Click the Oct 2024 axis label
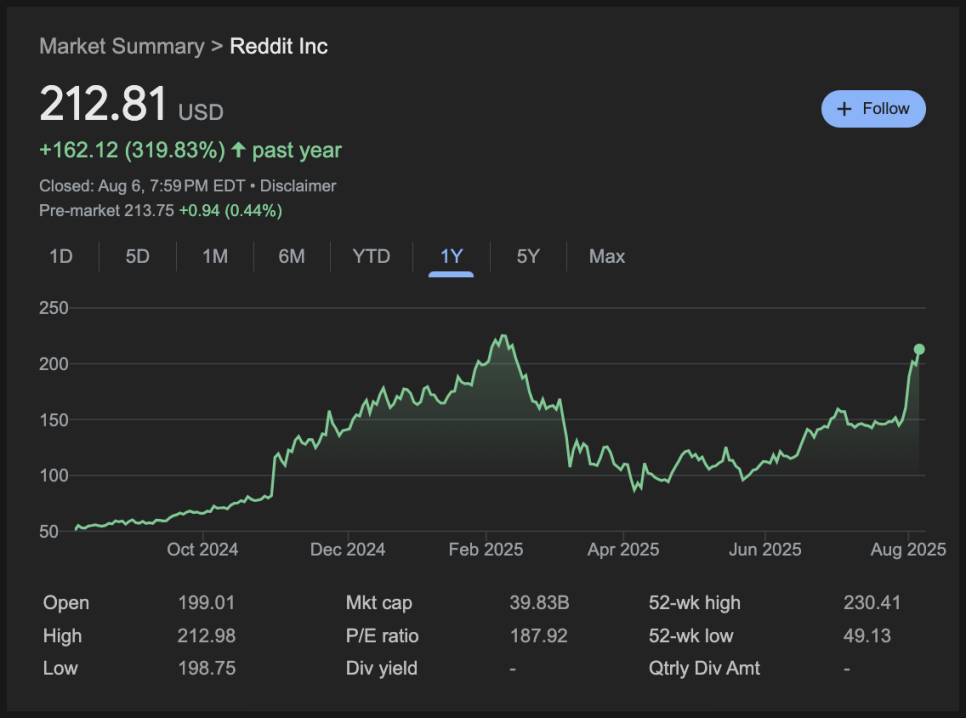Screen dimensions: 966x718 click(x=202, y=549)
